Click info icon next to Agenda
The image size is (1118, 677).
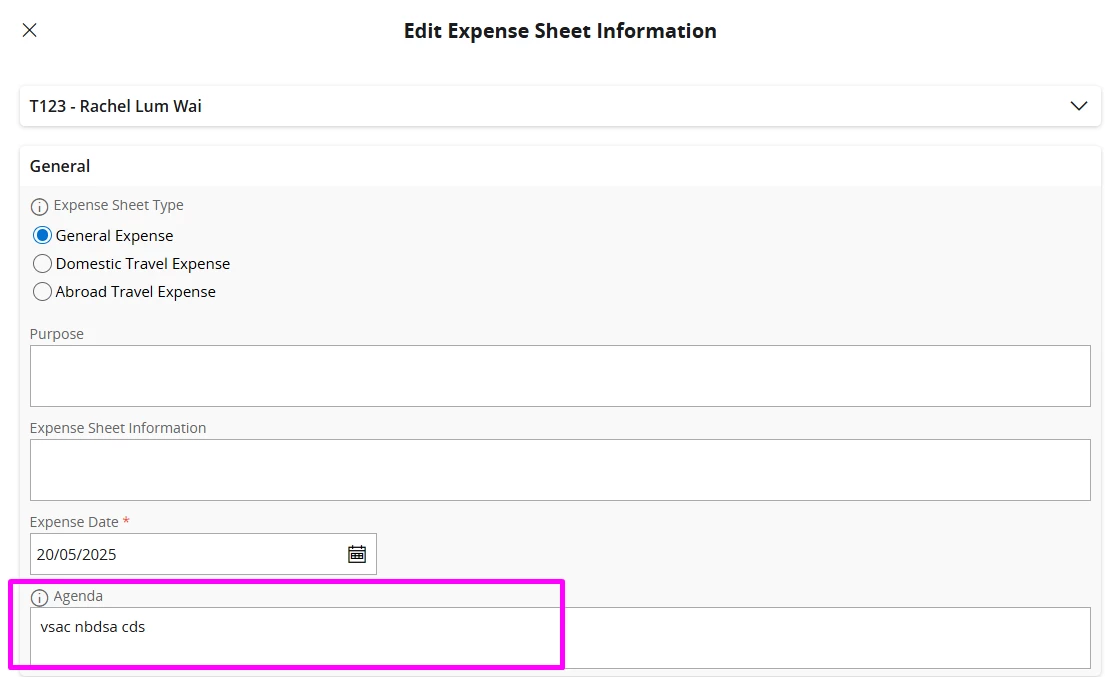click(x=39, y=597)
